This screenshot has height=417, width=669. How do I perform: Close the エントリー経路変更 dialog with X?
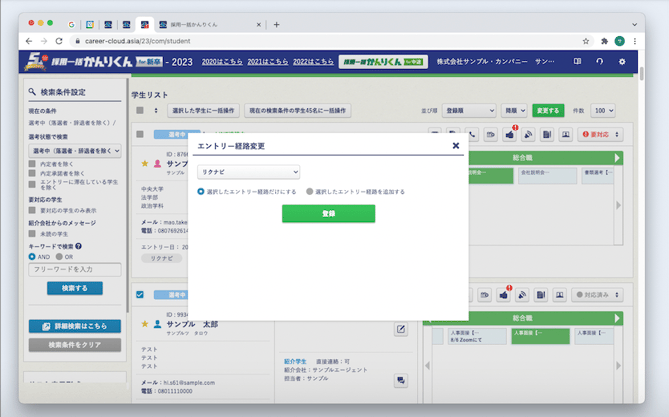(456, 146)
